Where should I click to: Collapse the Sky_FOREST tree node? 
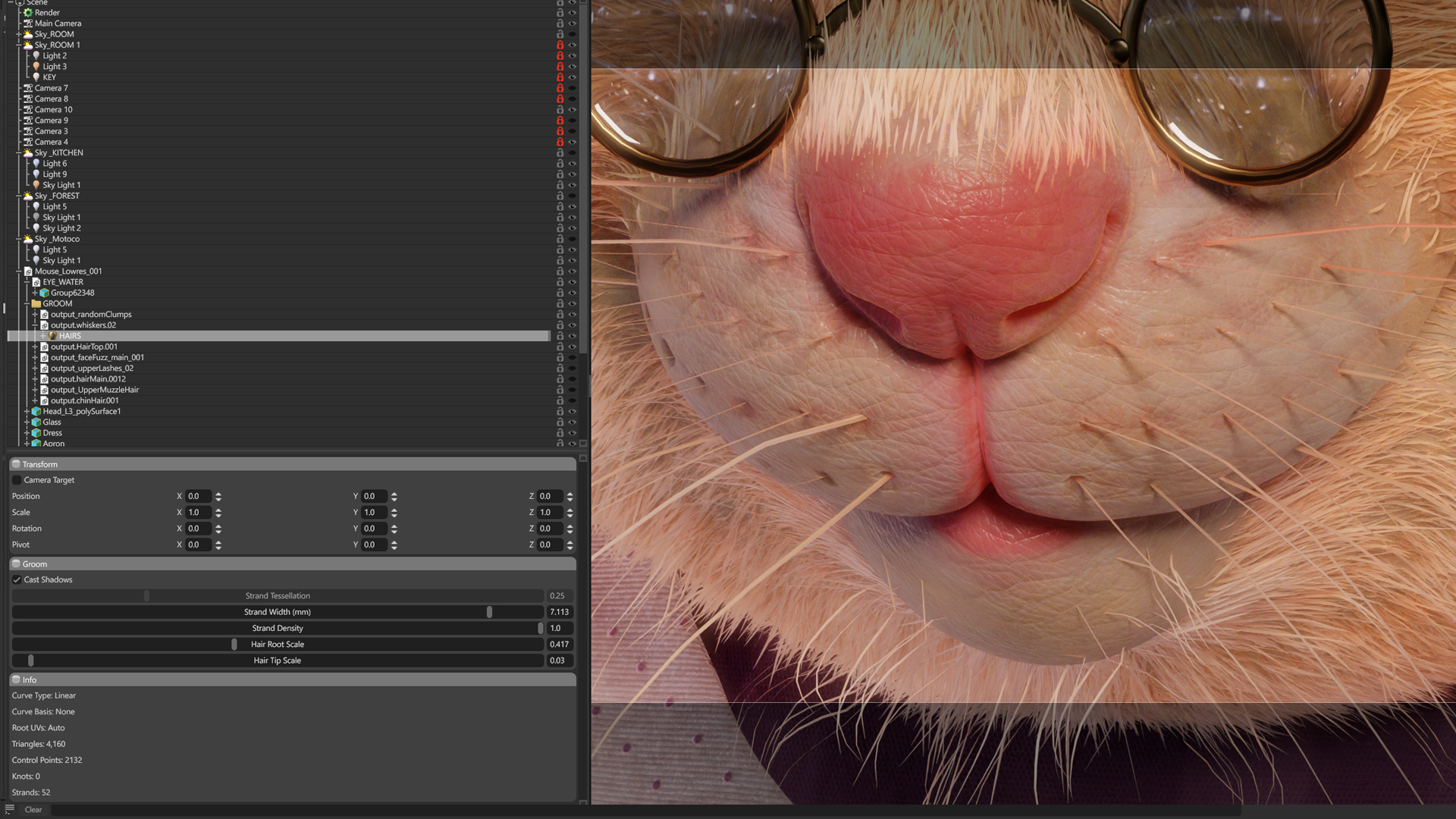click(x=19, y=196)
